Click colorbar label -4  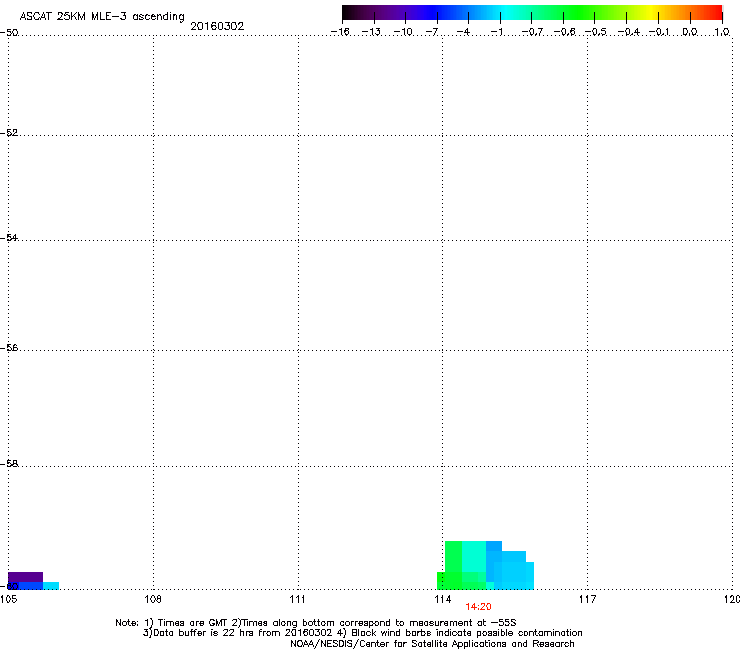[x=463, y=32]
